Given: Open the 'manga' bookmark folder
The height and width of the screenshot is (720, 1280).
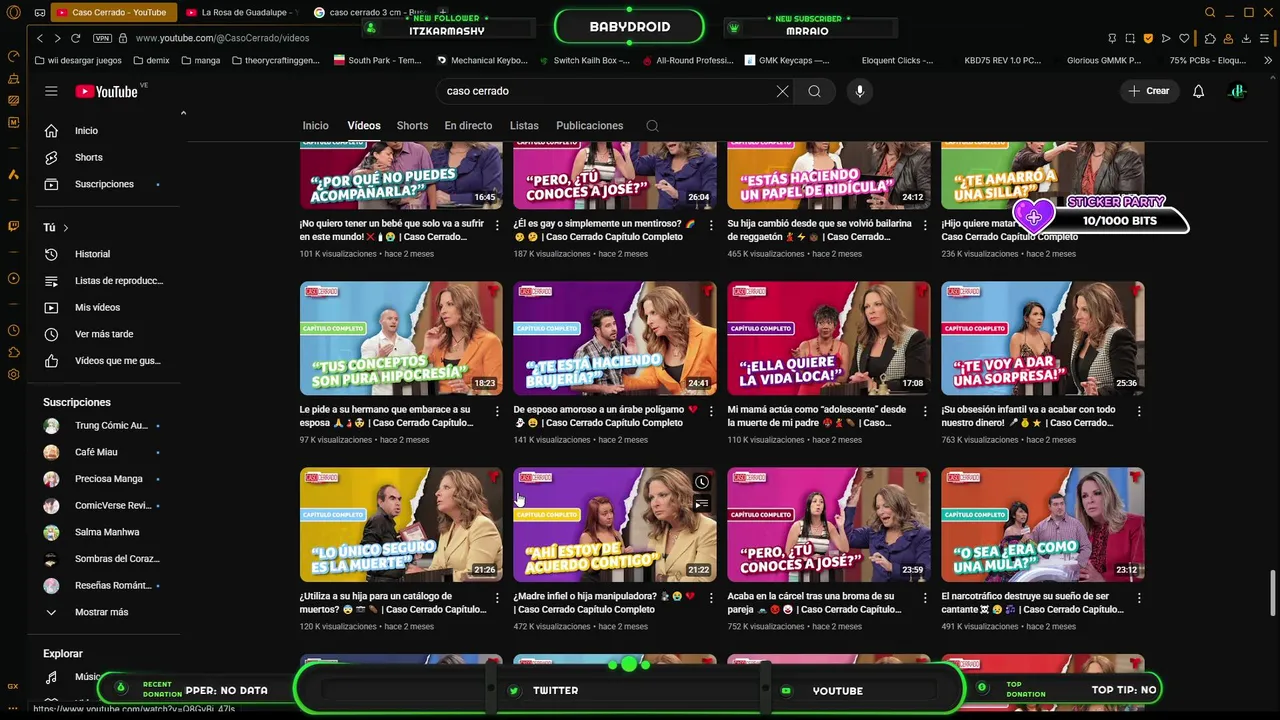Looking at the screenshot, I should click(x=199, y=60).
